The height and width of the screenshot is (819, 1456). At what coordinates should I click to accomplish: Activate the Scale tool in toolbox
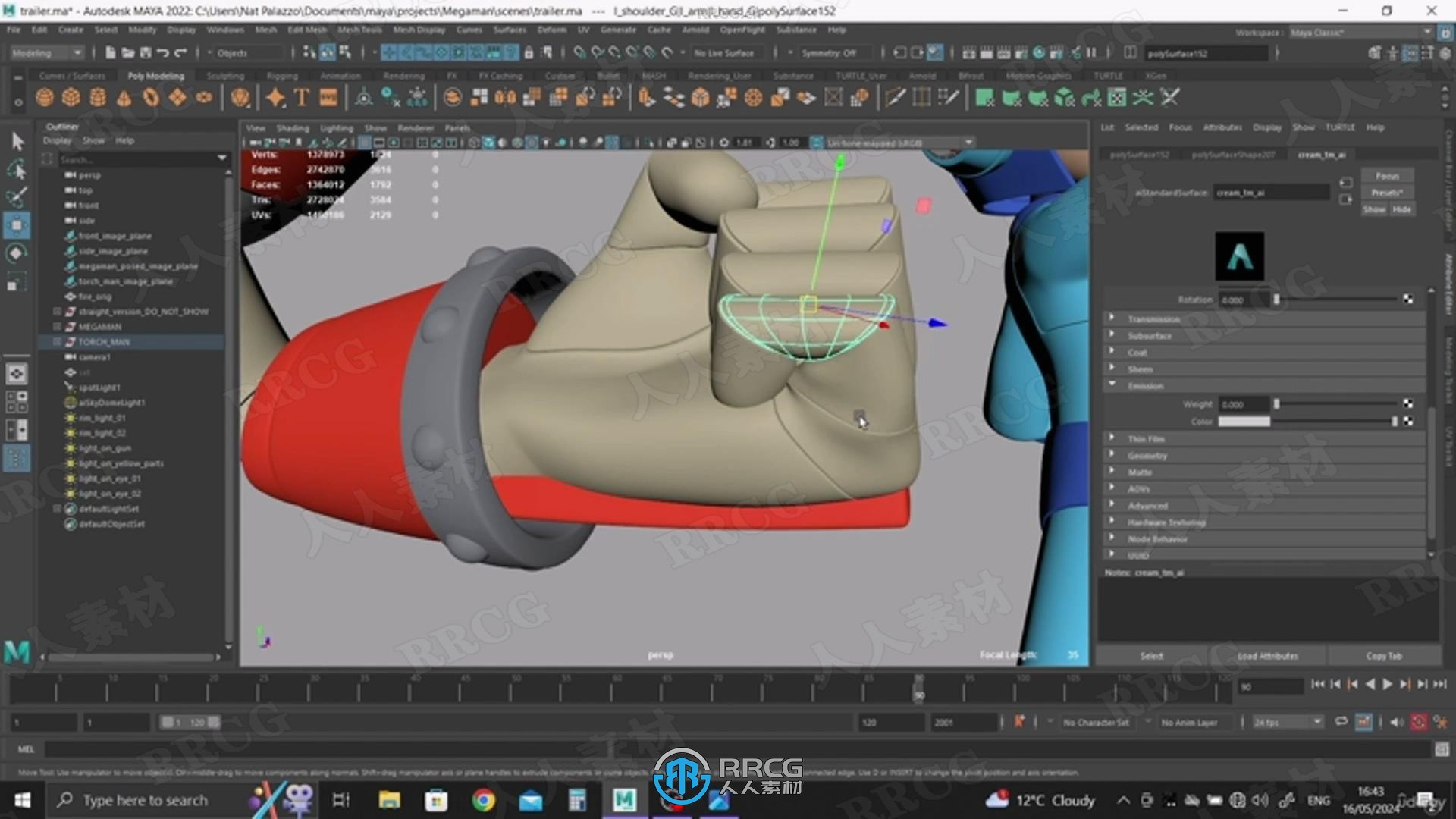(x=17, y=281)
